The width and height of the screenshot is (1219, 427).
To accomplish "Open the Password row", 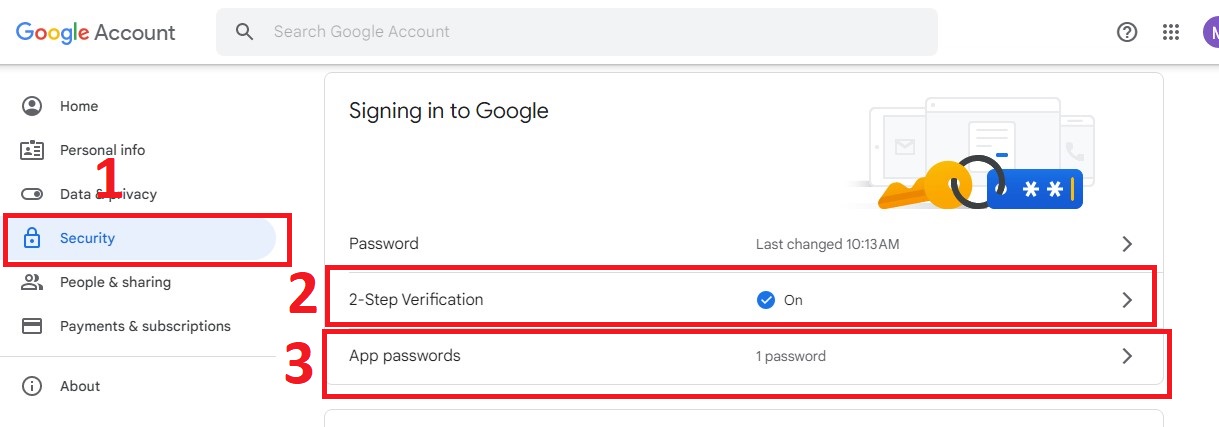I will 744,244.
